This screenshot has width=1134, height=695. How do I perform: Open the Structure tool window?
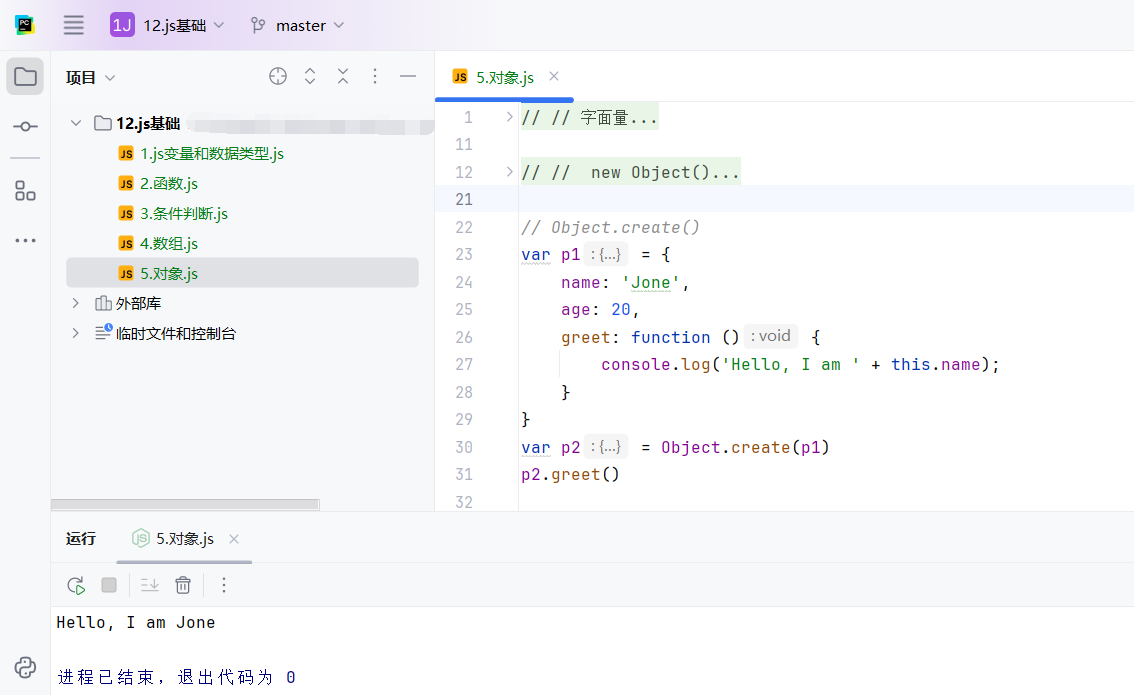point(25,191)
